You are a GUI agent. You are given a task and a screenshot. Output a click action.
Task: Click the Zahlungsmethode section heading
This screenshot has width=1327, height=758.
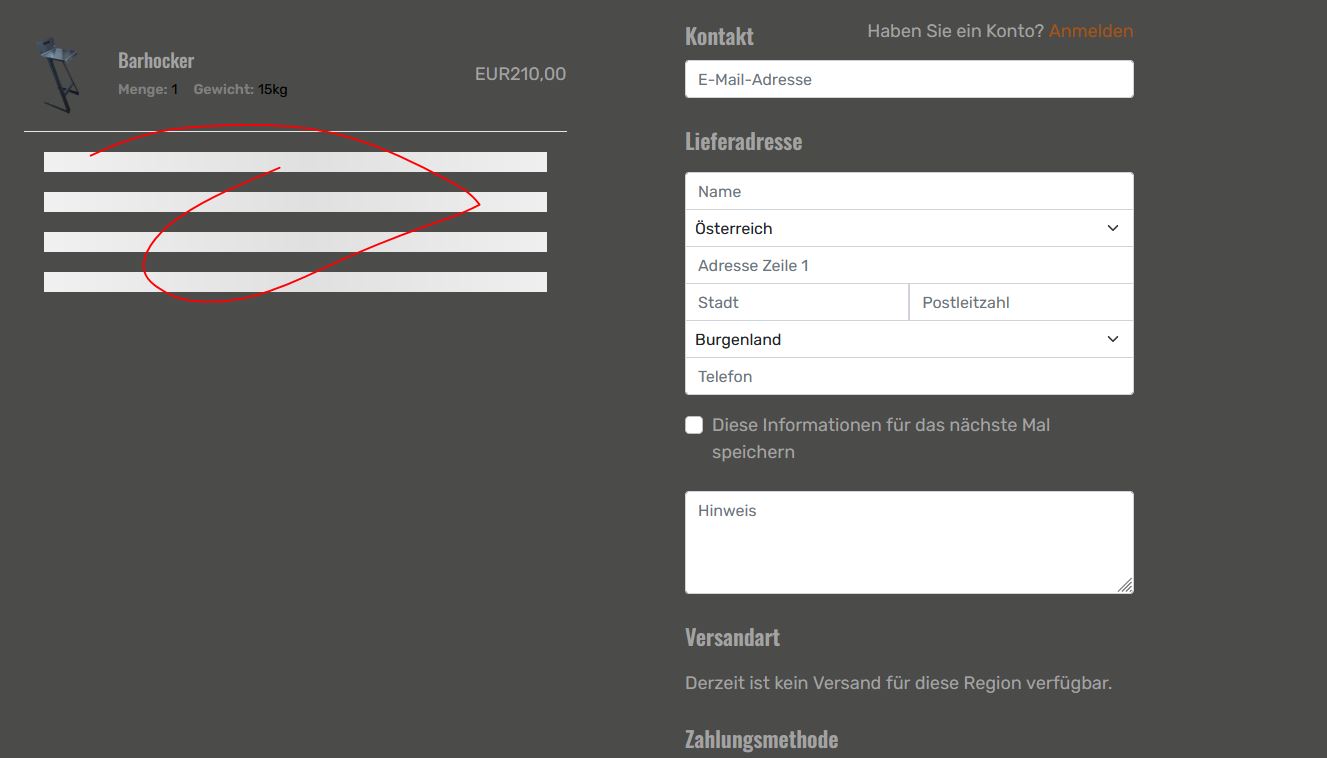(761, 740)
